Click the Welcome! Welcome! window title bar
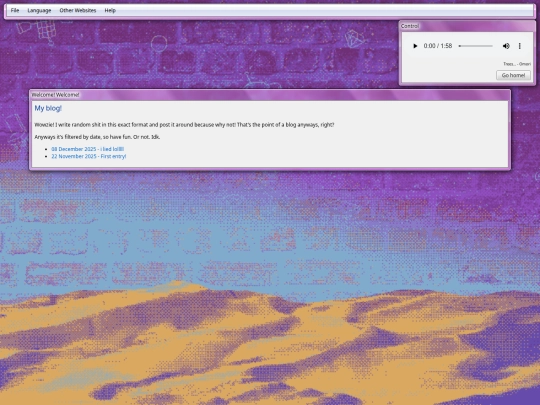Image resolution: width=540 pixels, height=405 pixels. point(270,95)
